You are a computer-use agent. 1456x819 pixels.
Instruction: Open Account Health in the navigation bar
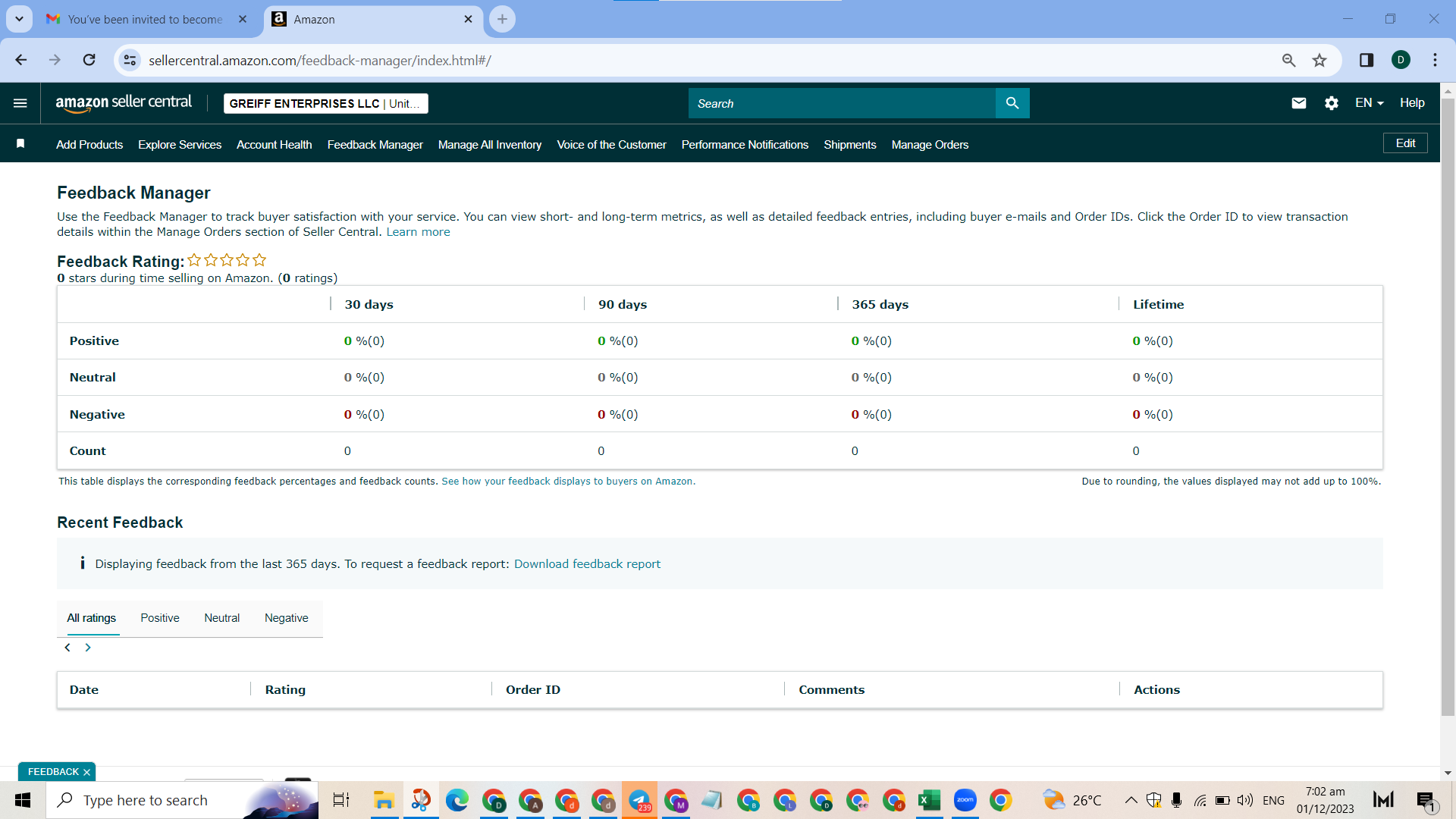[x=275, y=145]
